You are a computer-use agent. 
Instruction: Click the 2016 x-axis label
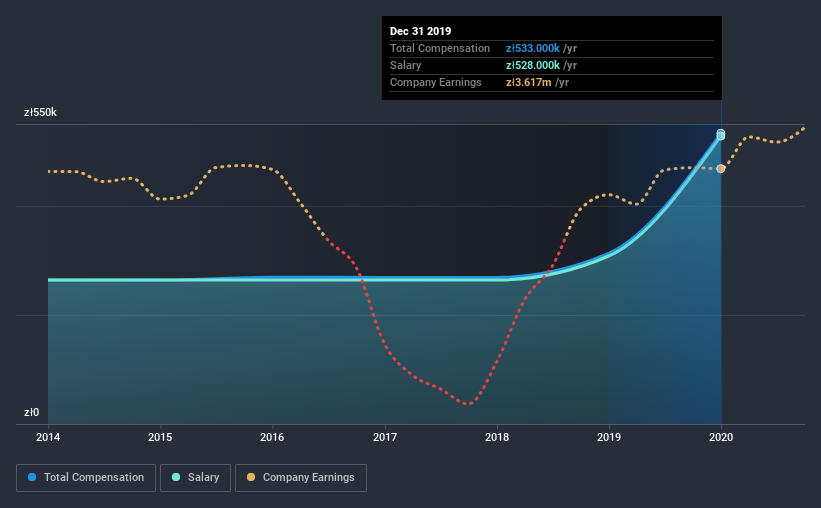click(x=272, y=437)
